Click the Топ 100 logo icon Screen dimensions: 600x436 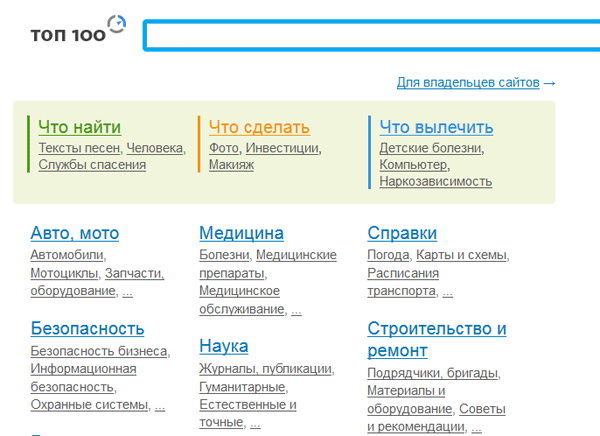pyautogui.click(x=78, y=29)
